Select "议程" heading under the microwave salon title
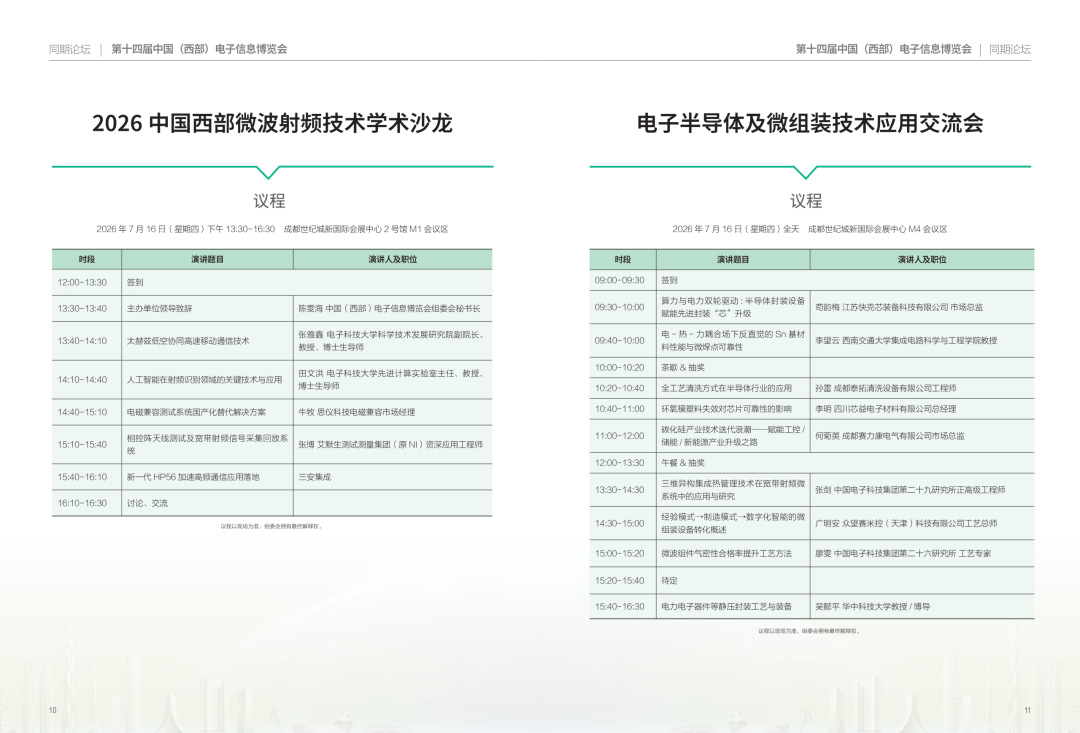1080x733 pixels. point(269,201)
